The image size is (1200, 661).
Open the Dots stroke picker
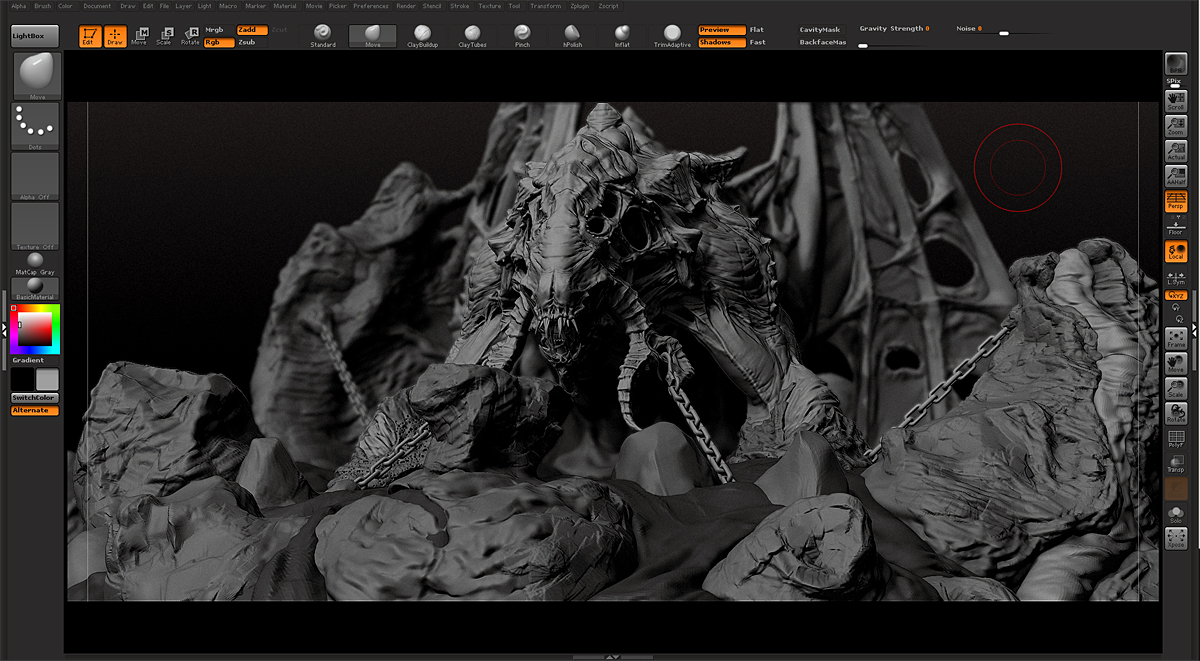click(36, 126)
